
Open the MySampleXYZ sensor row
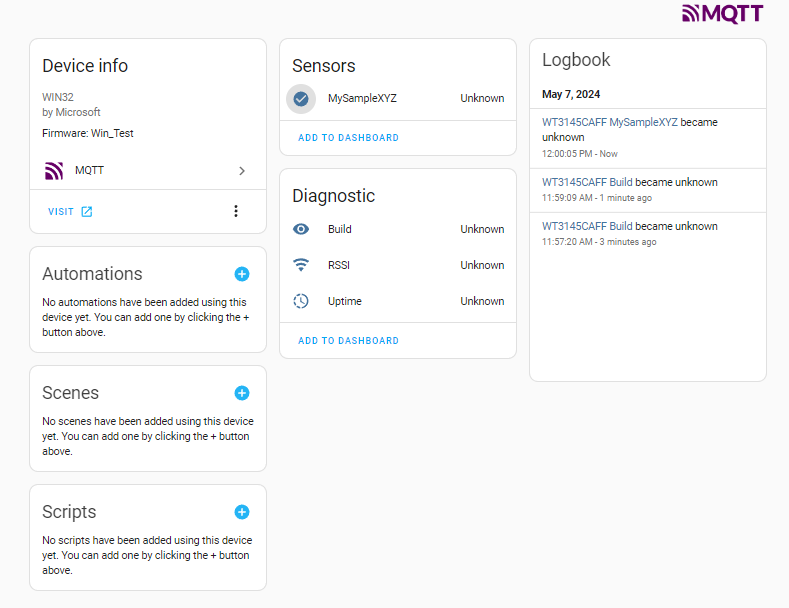(398, 99)
